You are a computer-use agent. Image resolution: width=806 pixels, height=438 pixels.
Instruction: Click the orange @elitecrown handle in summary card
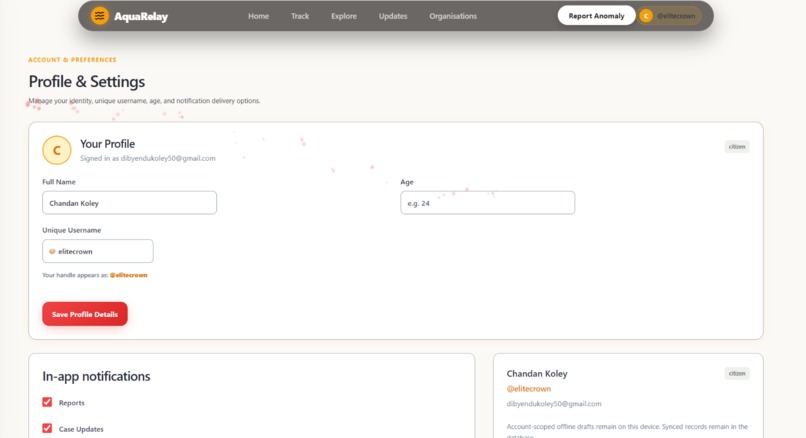pyautogui.click(x=528, y=389)
